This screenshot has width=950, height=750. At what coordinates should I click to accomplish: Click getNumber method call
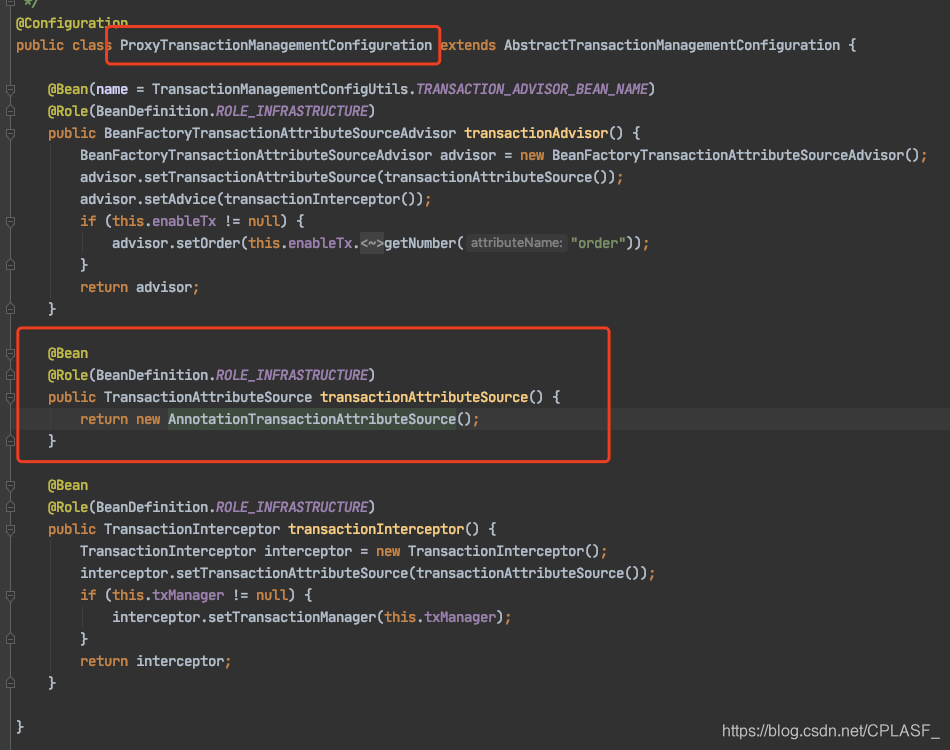tap(420, 244)
